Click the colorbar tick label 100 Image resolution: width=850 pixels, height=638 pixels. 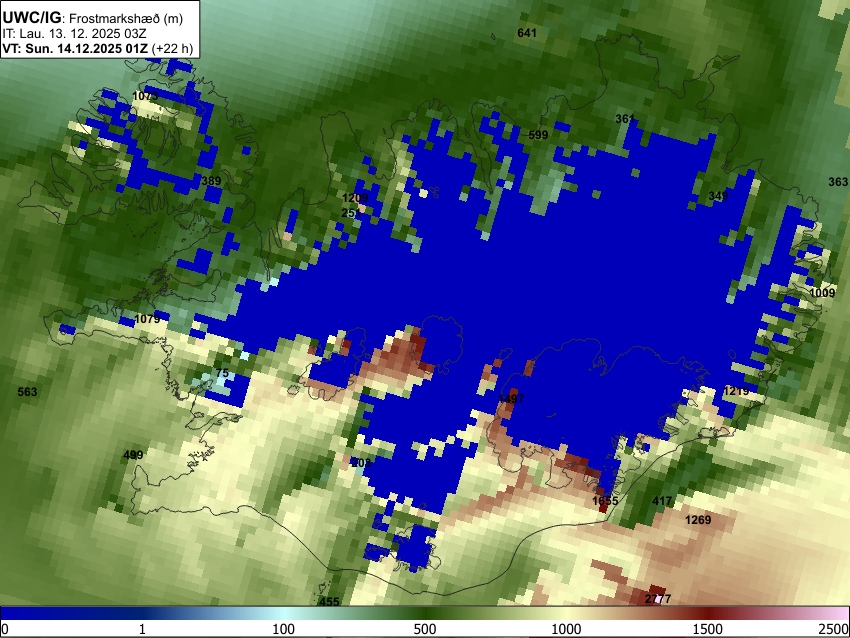pos(284,629)
